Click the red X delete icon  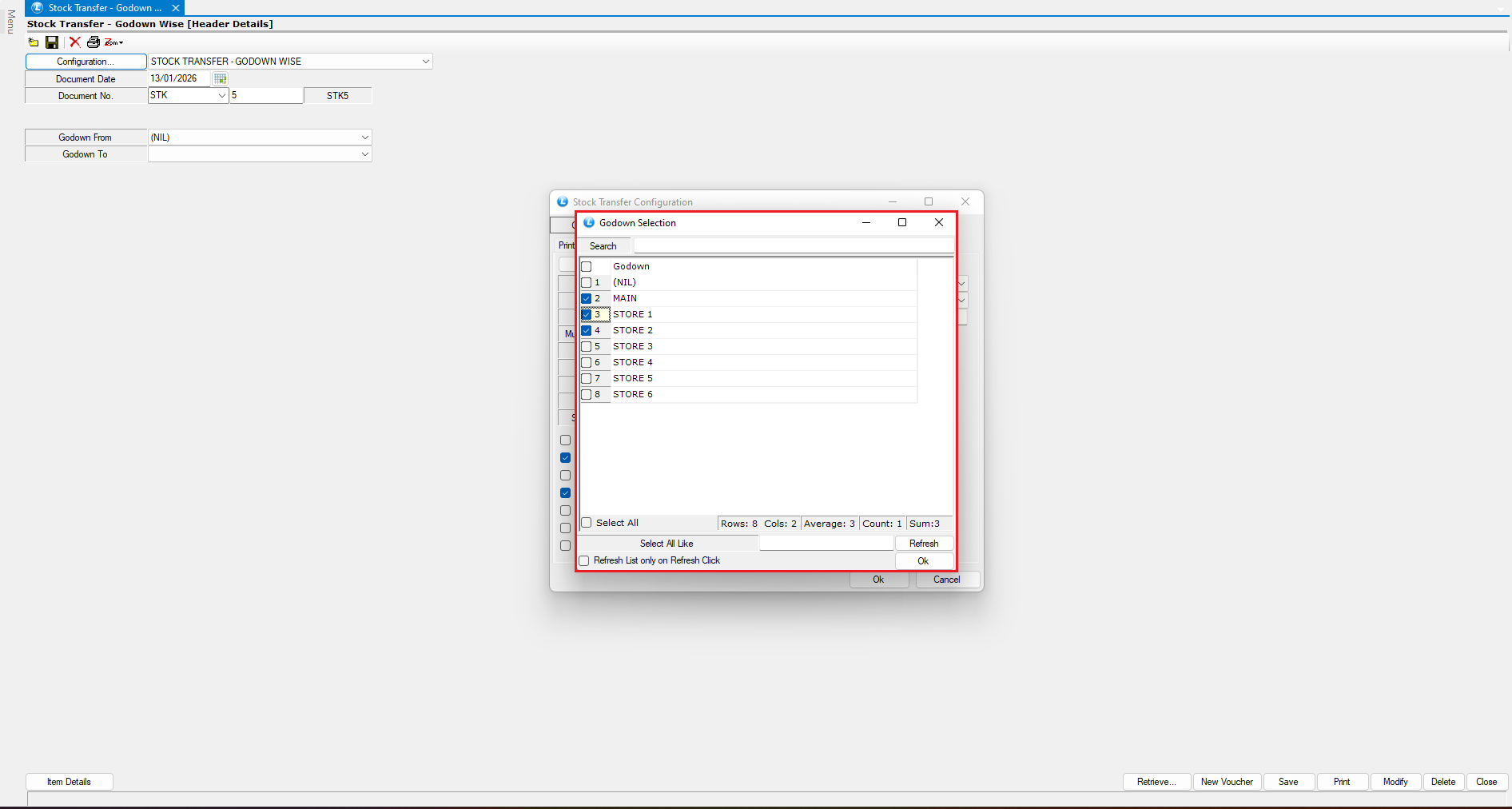74,42
